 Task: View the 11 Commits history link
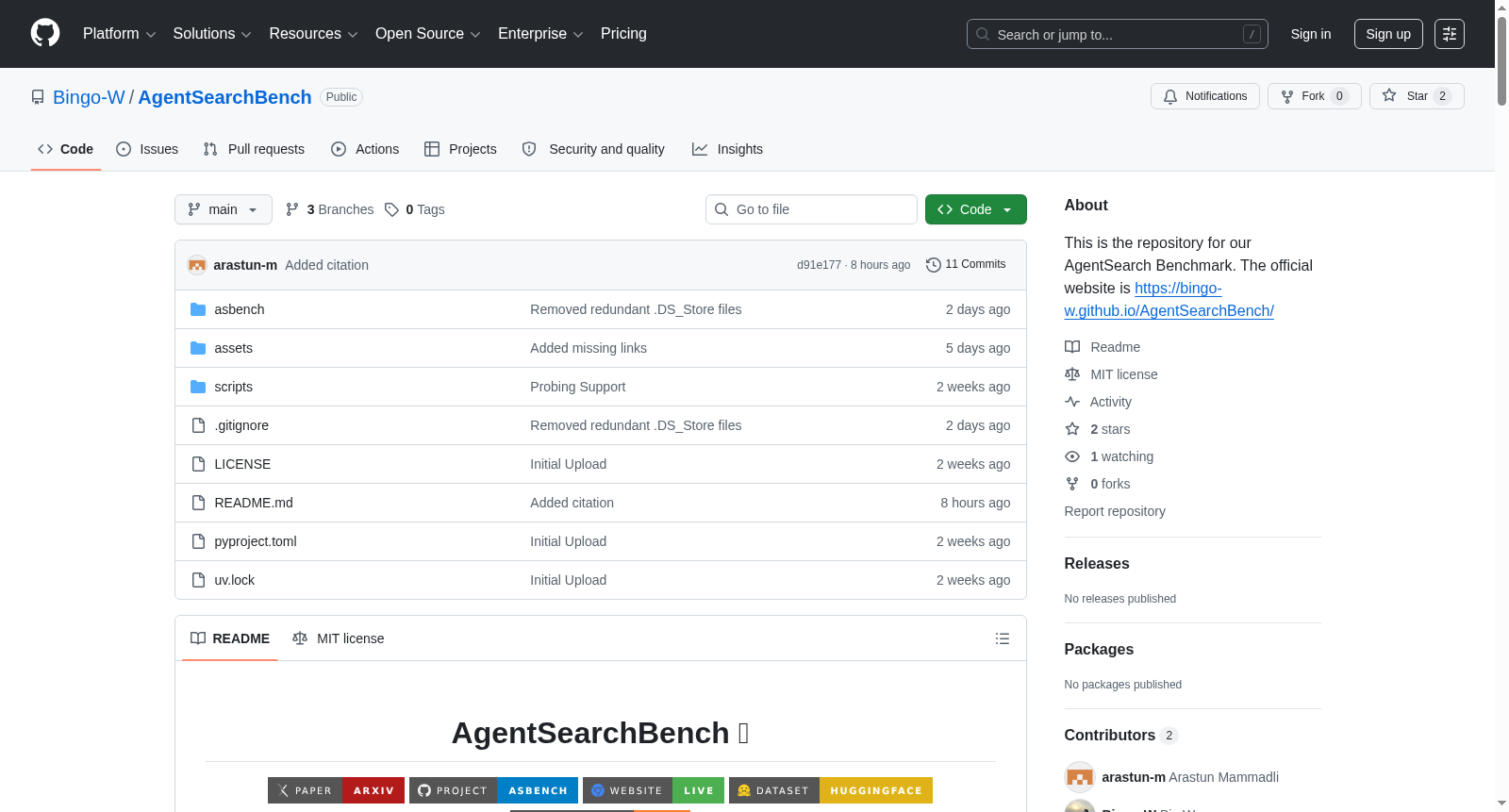coord(967,265)
